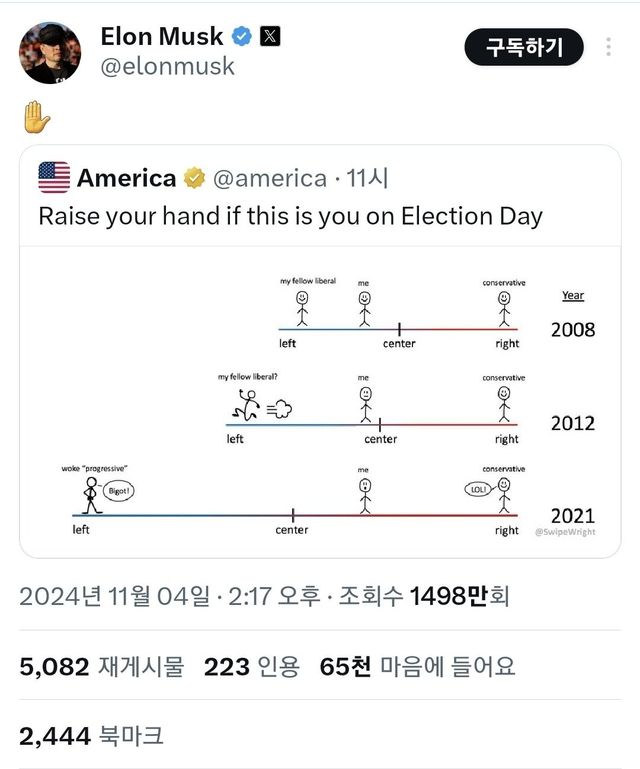Viewport: 640px width, 769px height.
Task: View the 5,082 재게시물 reposts list
Action: [x=101, y=667]
